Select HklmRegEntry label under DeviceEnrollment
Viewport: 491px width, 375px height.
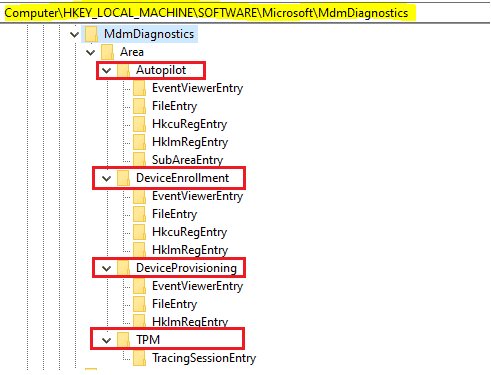(190, 250)
